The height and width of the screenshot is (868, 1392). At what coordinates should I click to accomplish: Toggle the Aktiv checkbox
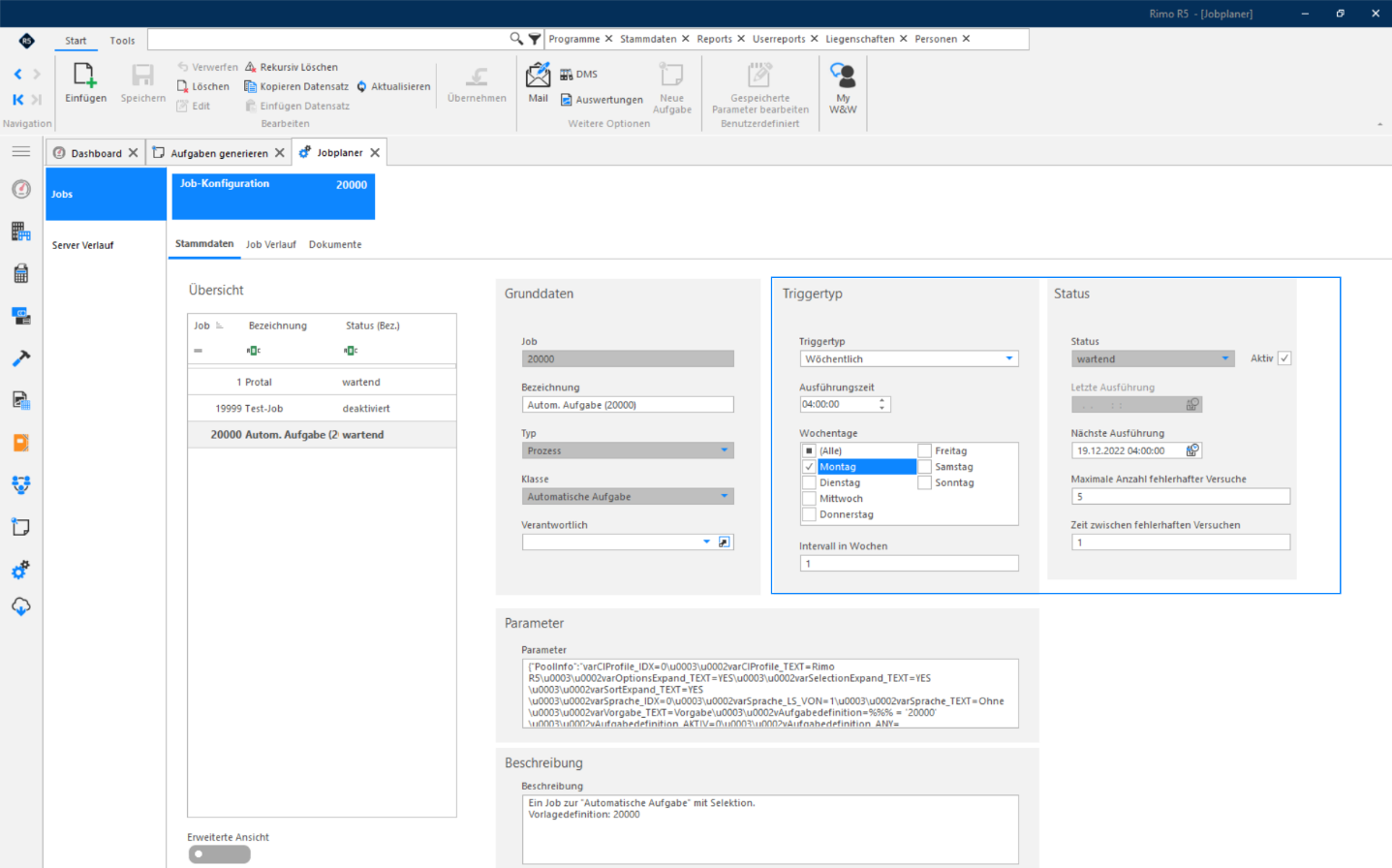click(1284, 358)
